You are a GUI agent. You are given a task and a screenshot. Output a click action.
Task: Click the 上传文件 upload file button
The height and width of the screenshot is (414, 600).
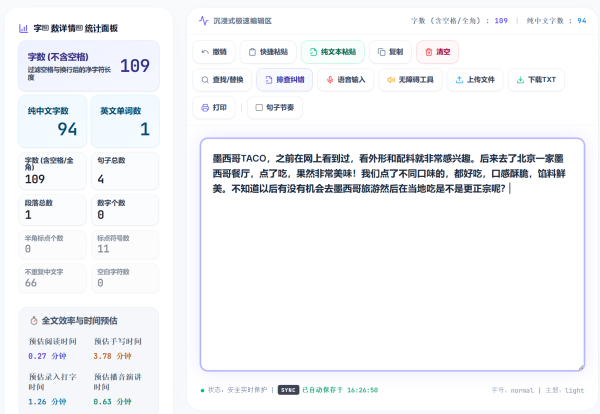pyautogui.click(x=475, y=80)
